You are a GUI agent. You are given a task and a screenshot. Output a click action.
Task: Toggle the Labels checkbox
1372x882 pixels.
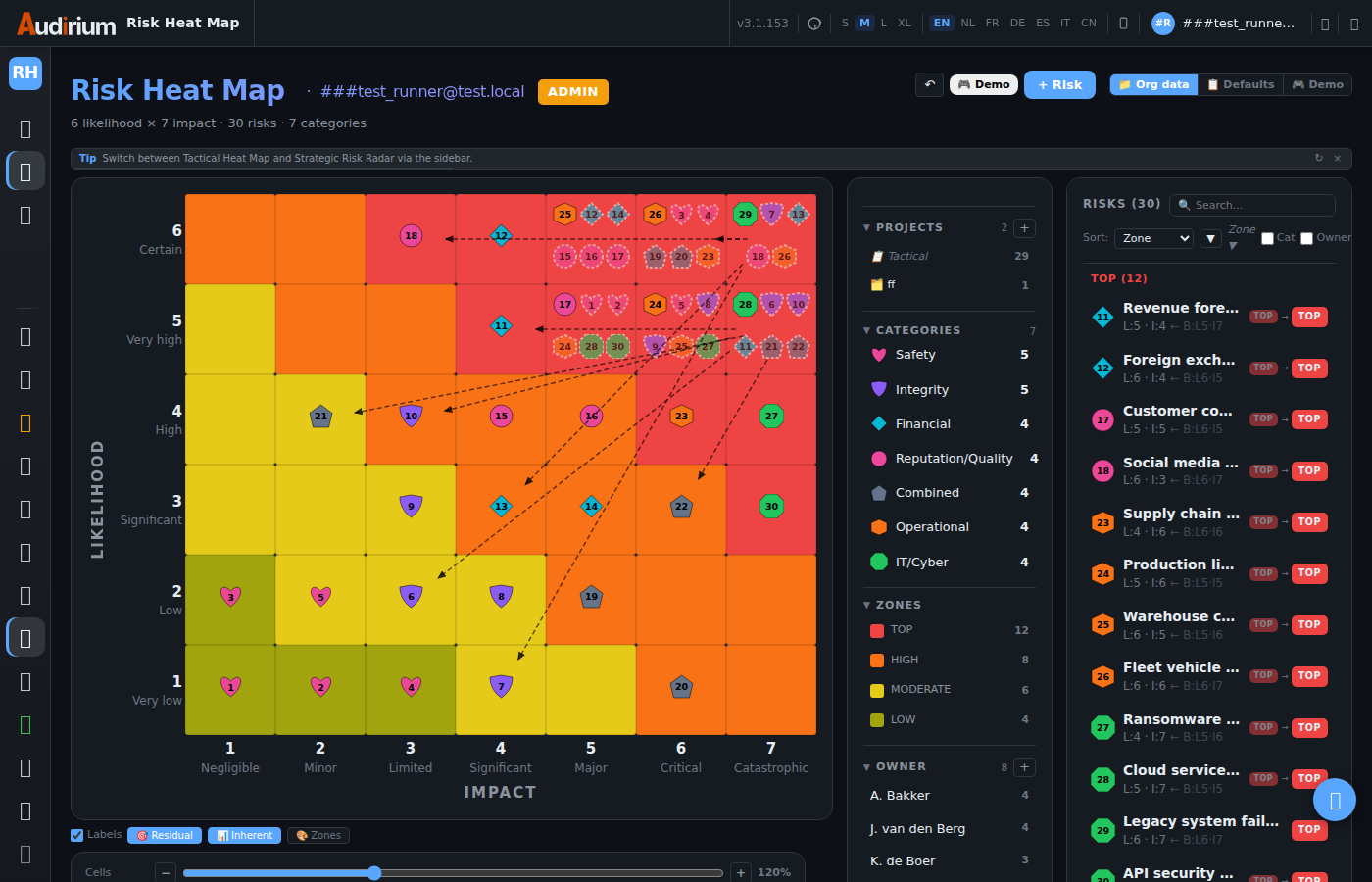(x=76, y=835)
